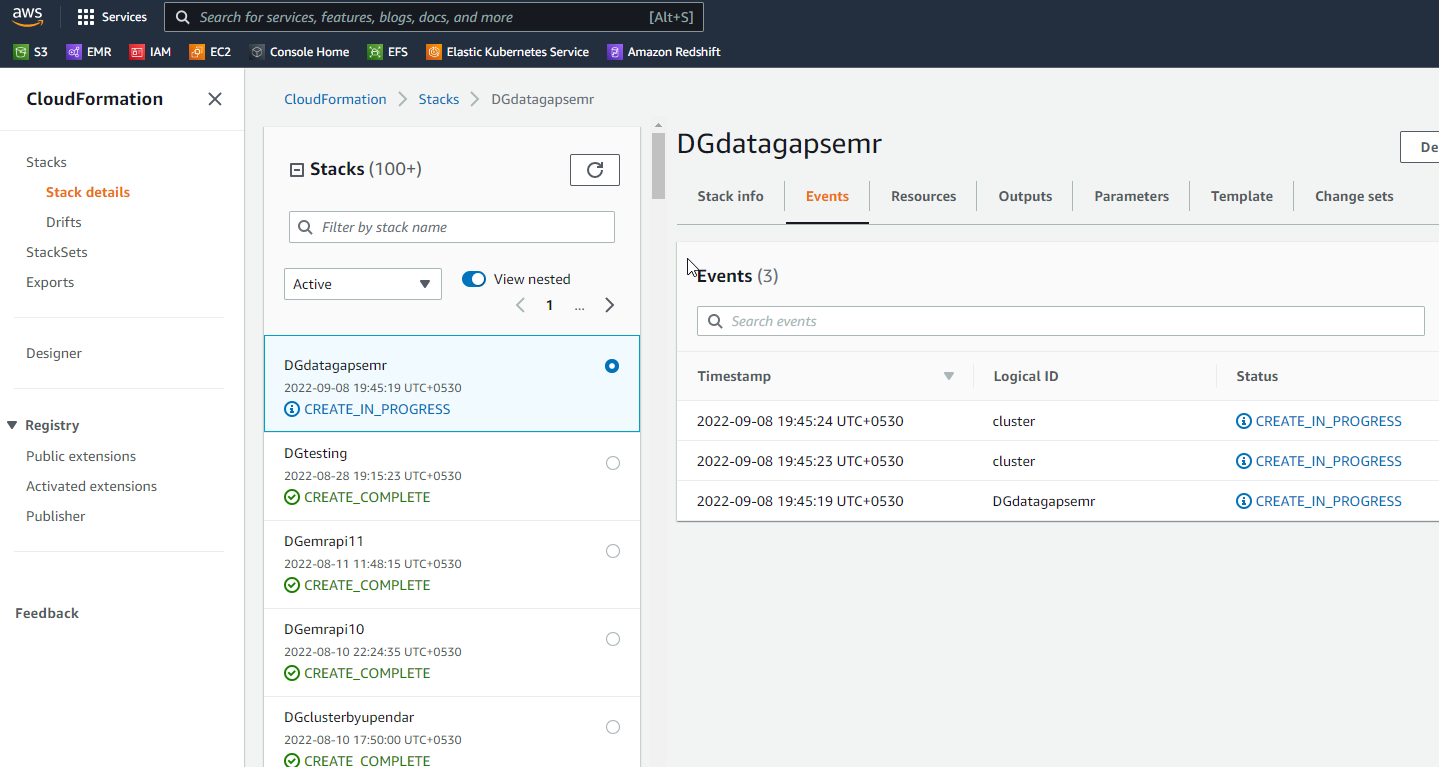Open the EC2 service shortcut icon
Viewport: 1439px width, 767px height.
point(197,52)
